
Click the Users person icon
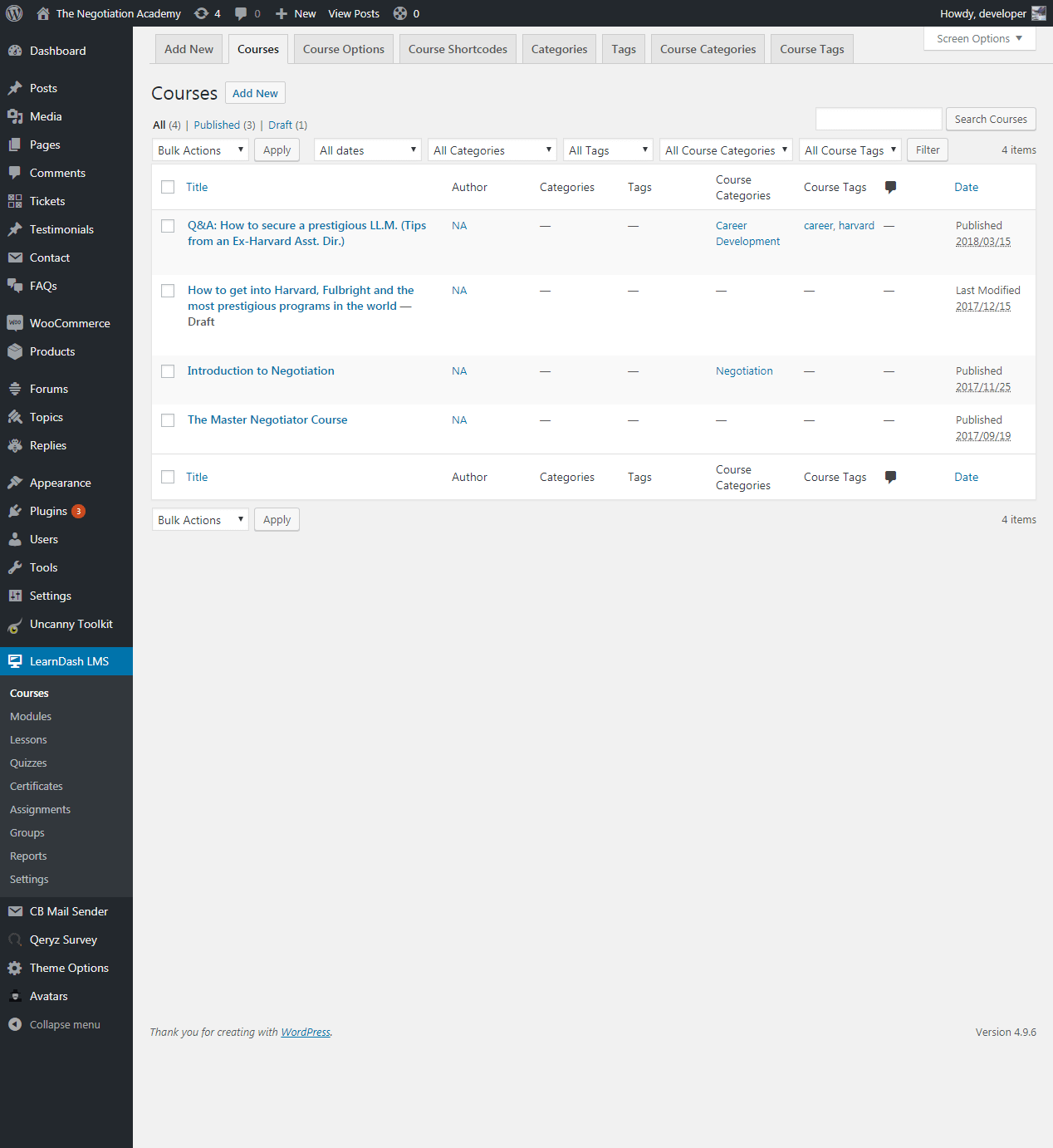click(x=15, y=539)
